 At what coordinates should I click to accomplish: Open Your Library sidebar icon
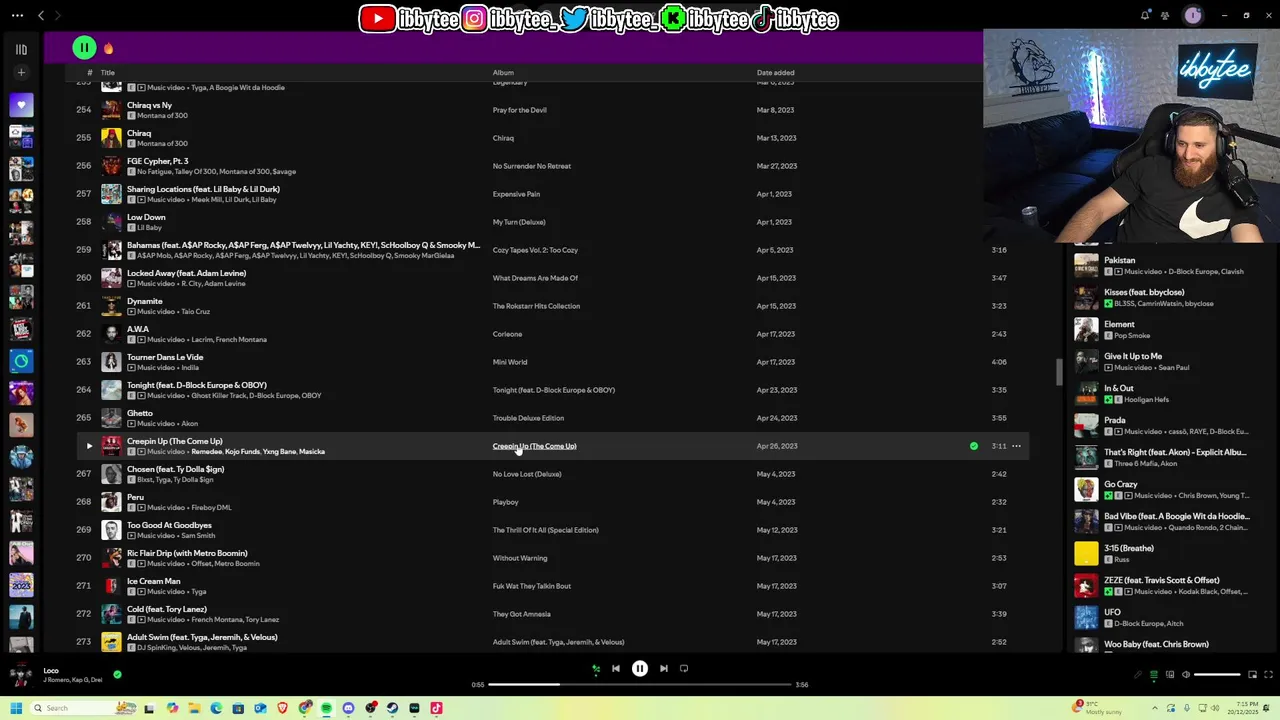[x=21, y=49]
